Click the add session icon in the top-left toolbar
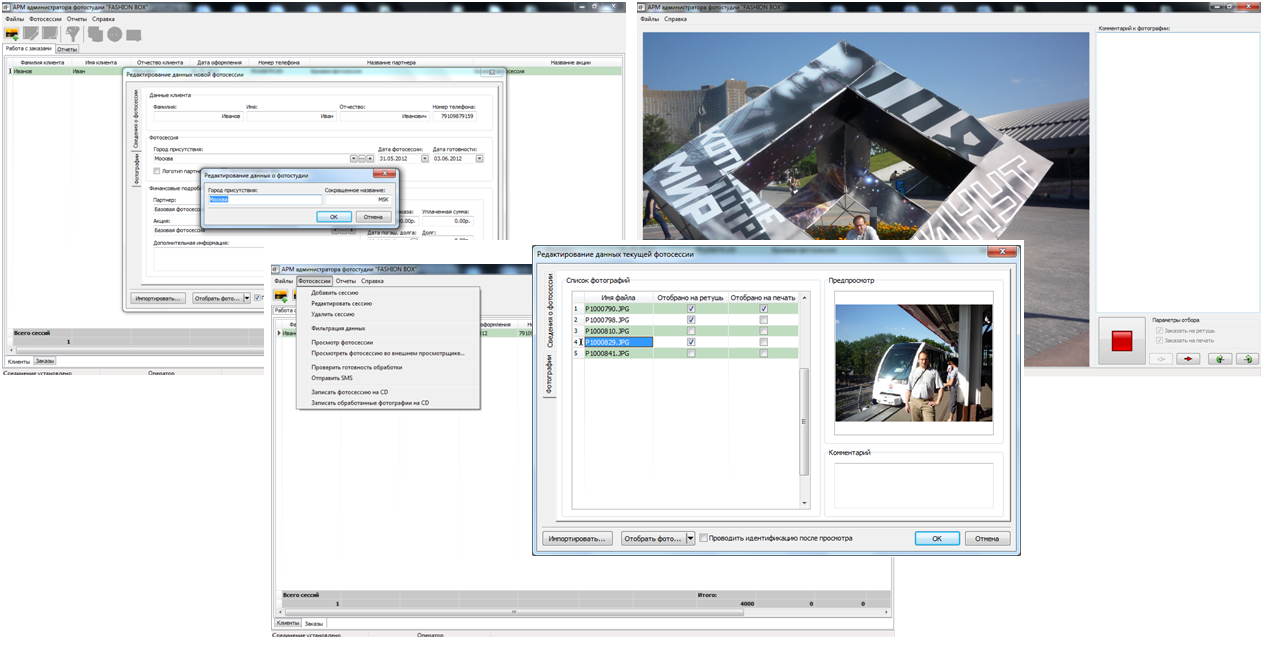This screenshot has width=1266, height=650. 12,33
